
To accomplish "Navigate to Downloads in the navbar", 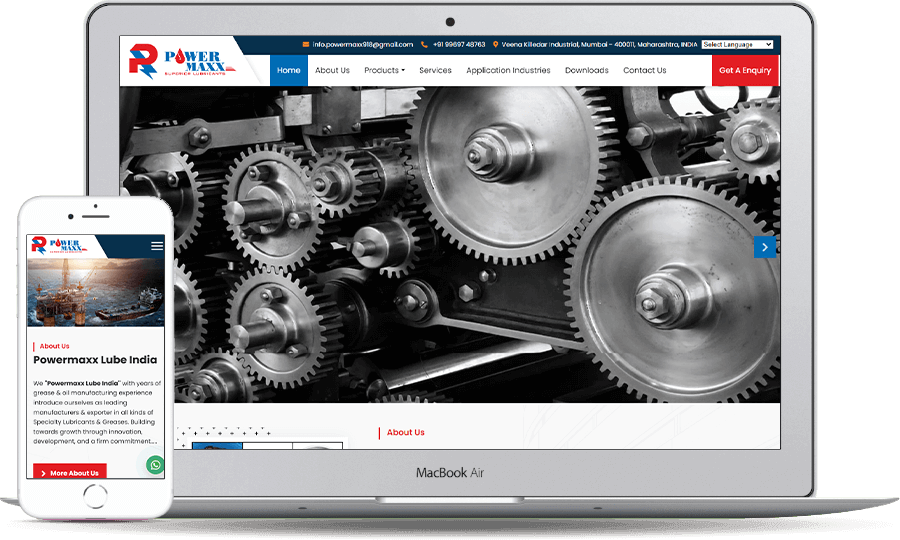I will (586, 70).
